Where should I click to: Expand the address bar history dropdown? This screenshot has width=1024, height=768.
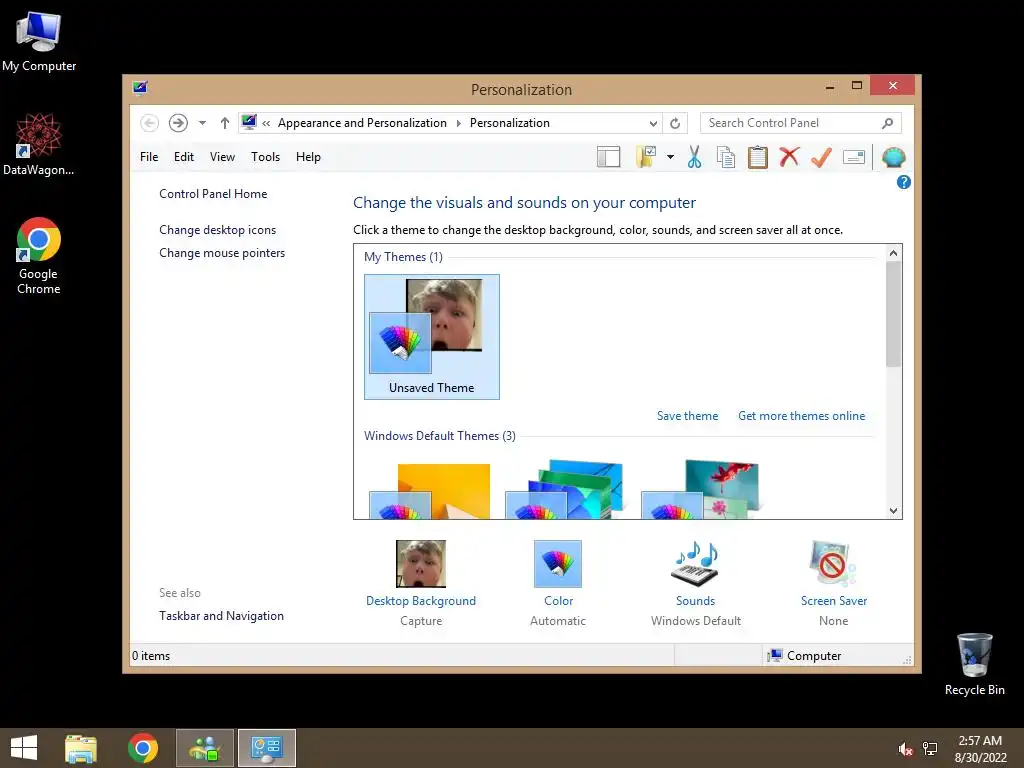point(652,123)
